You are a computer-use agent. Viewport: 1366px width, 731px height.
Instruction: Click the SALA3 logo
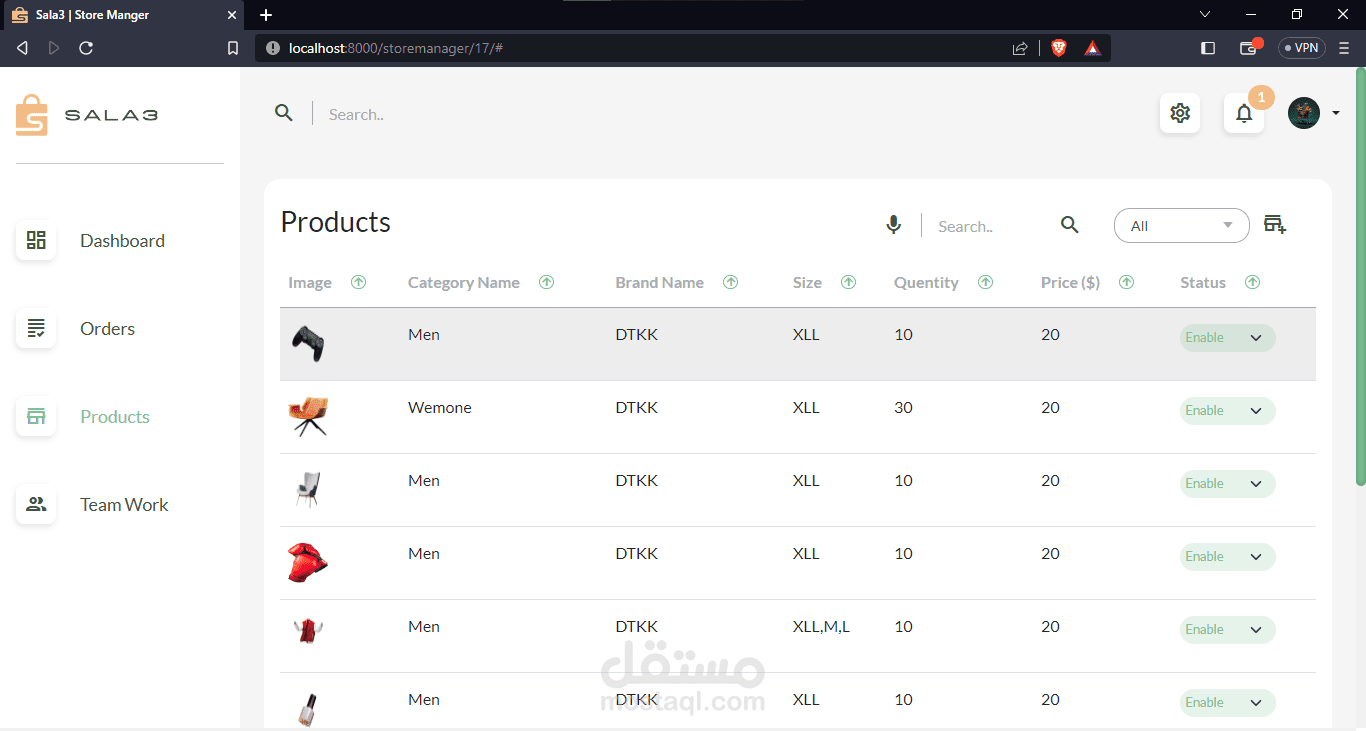tap(87, 115)
